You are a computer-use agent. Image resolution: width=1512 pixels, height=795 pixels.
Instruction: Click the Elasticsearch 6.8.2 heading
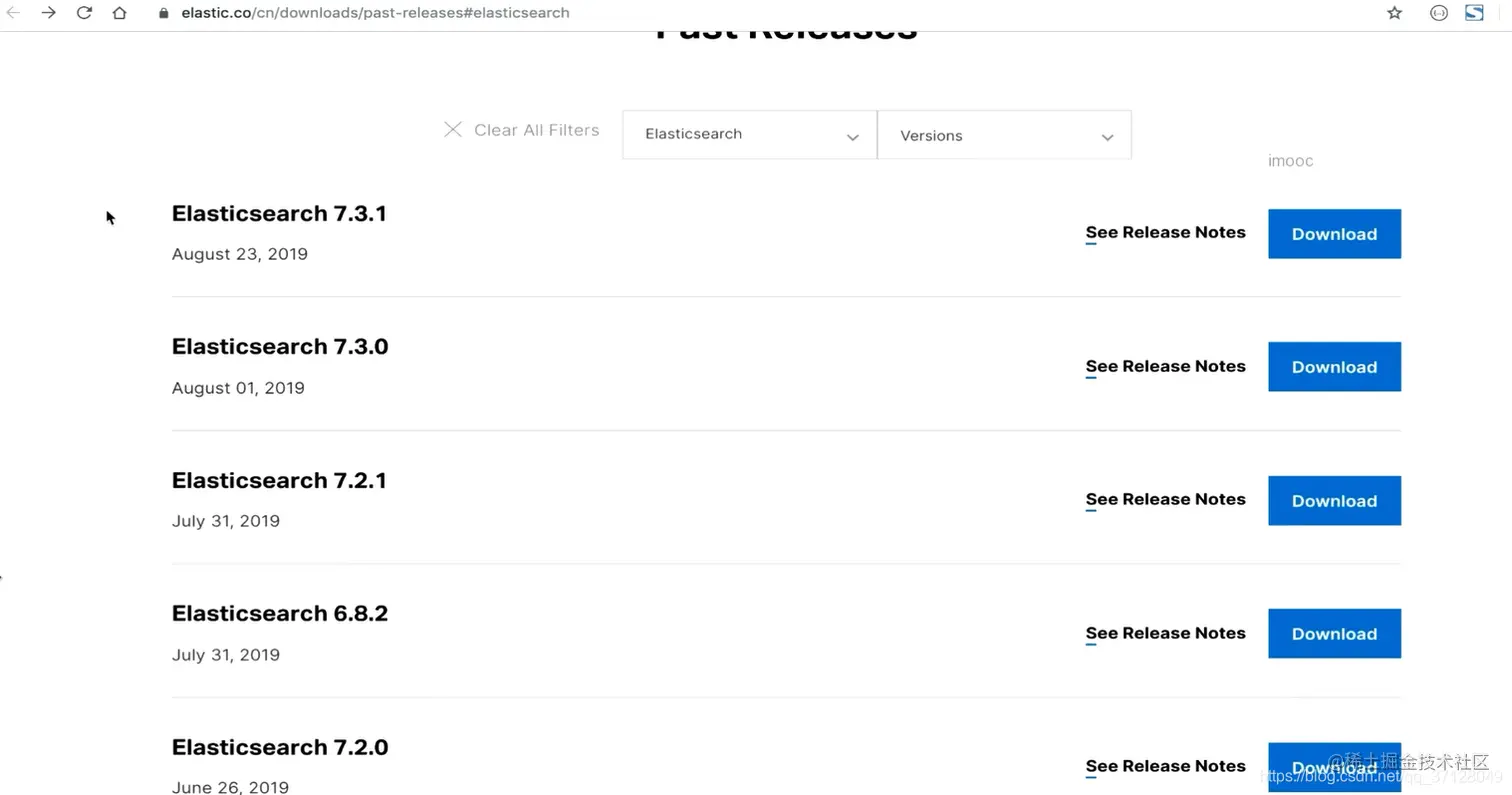280,613
